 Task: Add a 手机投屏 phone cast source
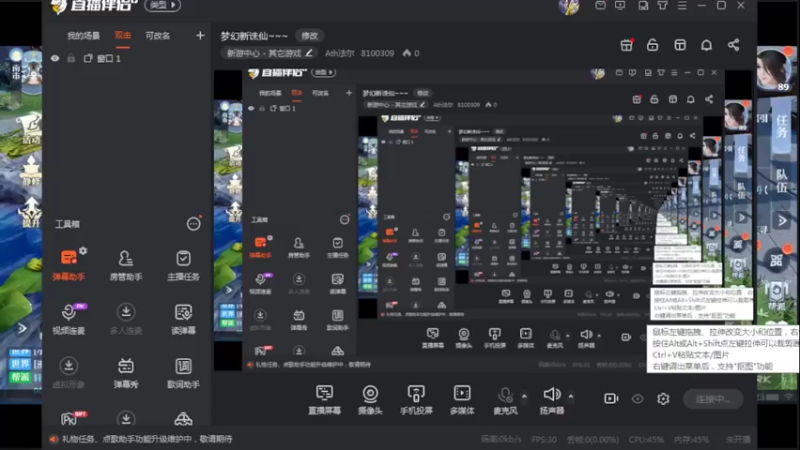(416, 399)
